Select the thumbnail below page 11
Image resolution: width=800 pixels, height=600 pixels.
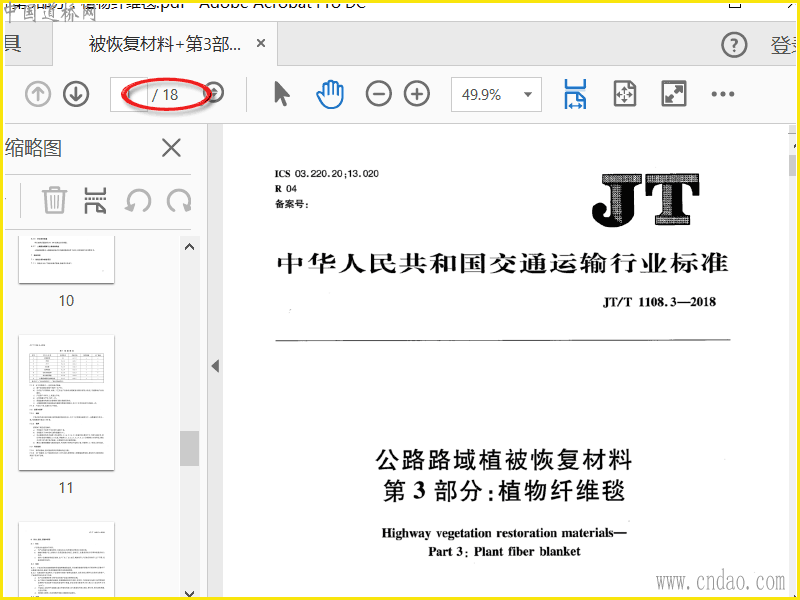66,560
